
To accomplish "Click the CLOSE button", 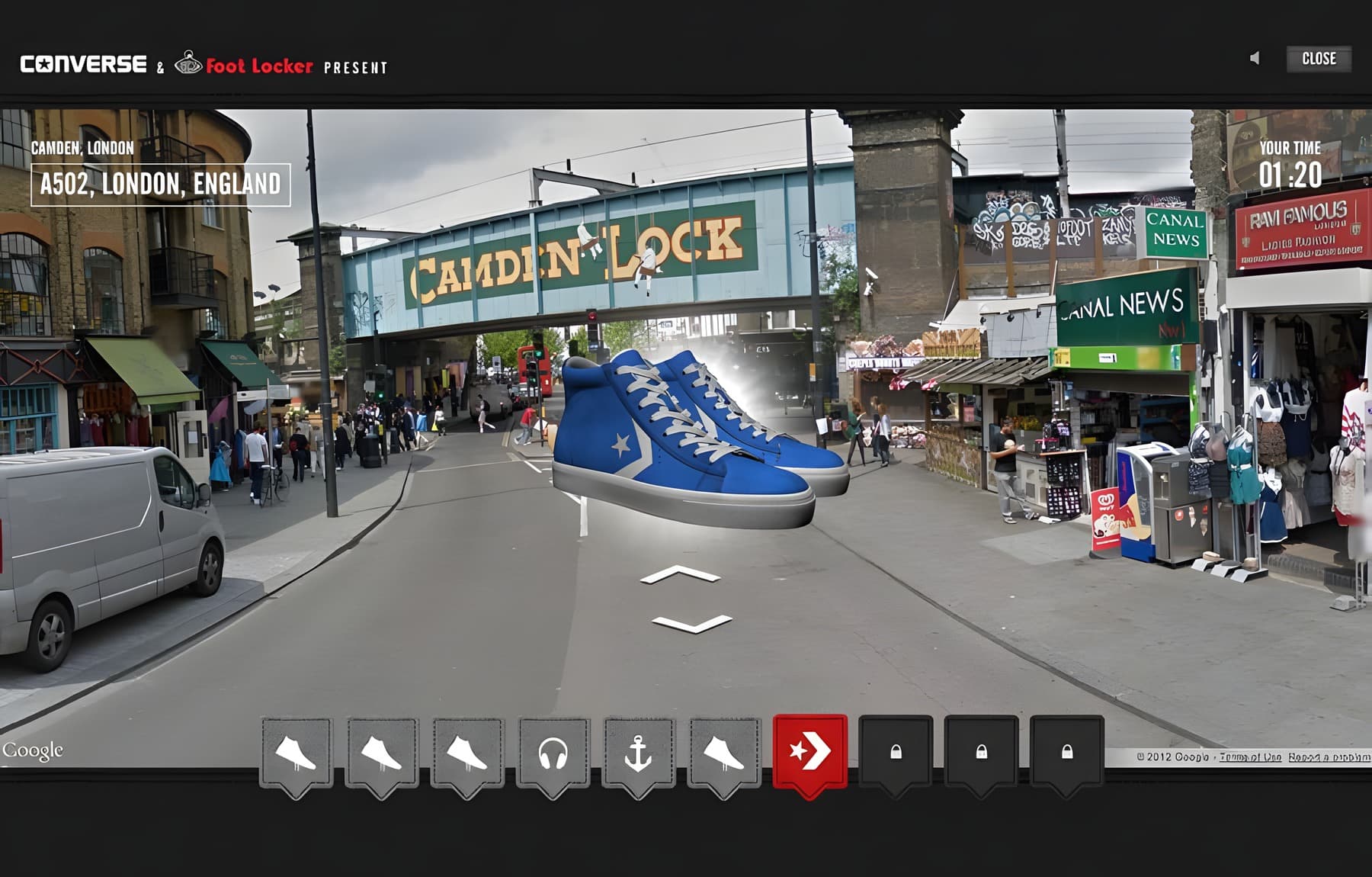I will 1319,59.
